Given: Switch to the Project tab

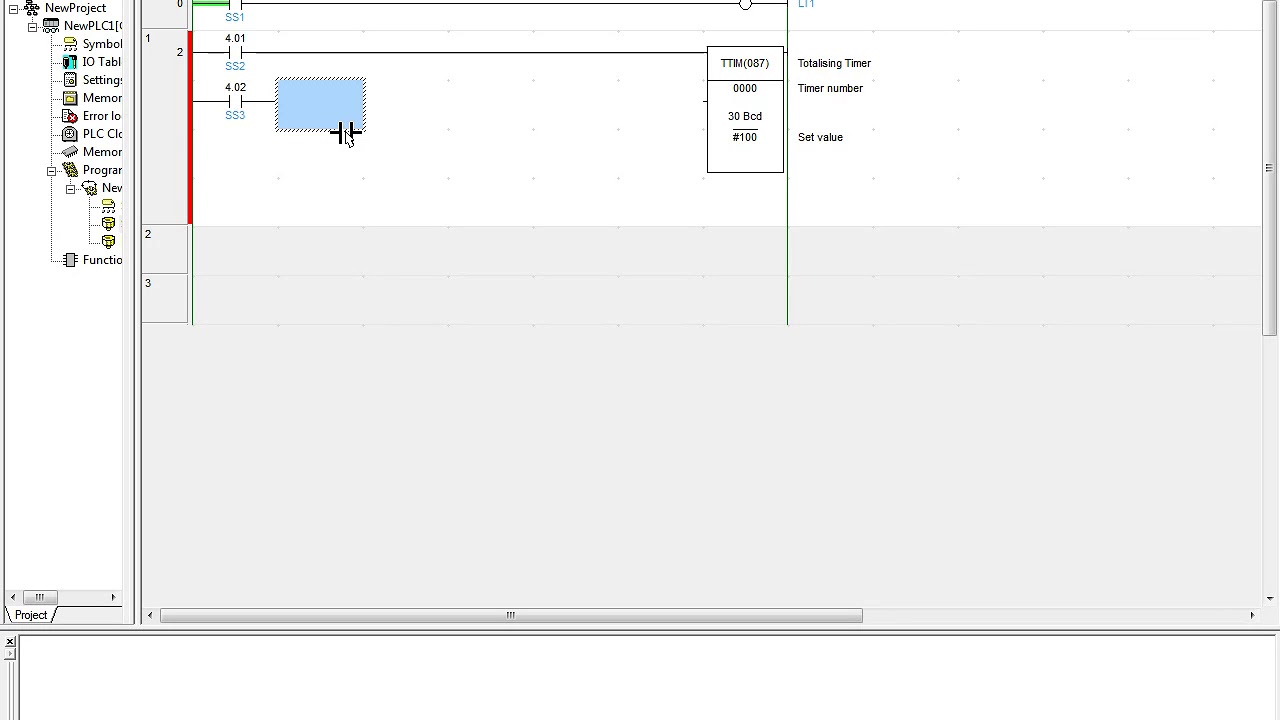Looking at the screenshot, I should tap(31, 615).
